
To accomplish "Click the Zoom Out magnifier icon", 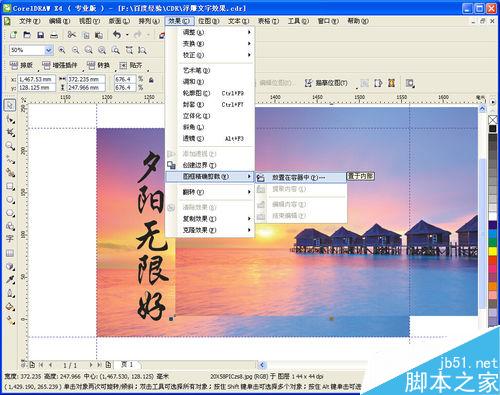I will click(76, 50).
